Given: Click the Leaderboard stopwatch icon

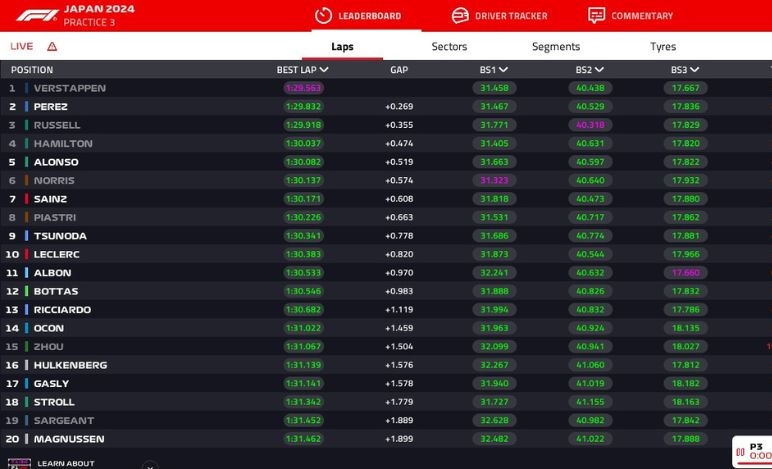Looking at the screenshot, I should pos(322,15).
